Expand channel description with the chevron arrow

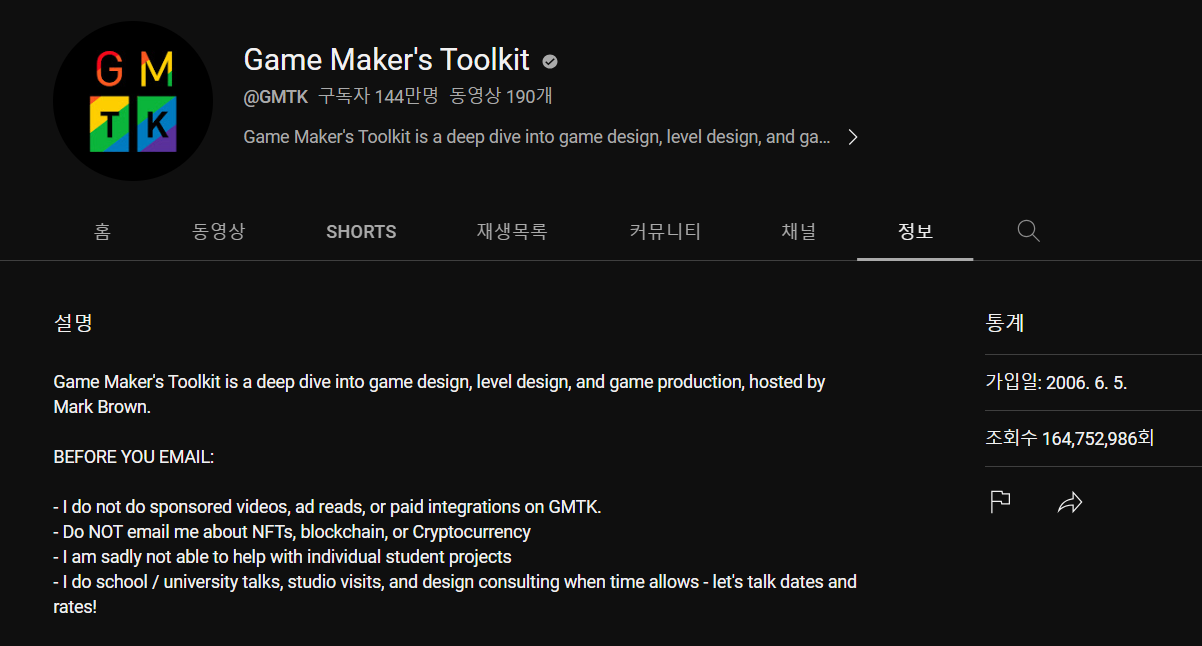tap(852, 137)
